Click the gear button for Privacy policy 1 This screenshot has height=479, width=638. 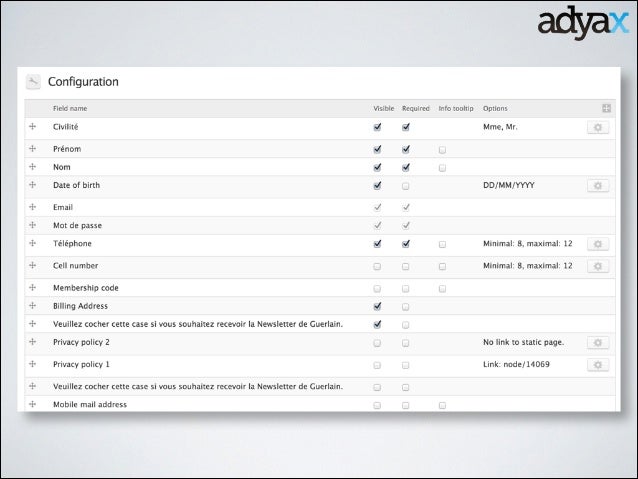point(598,365)
